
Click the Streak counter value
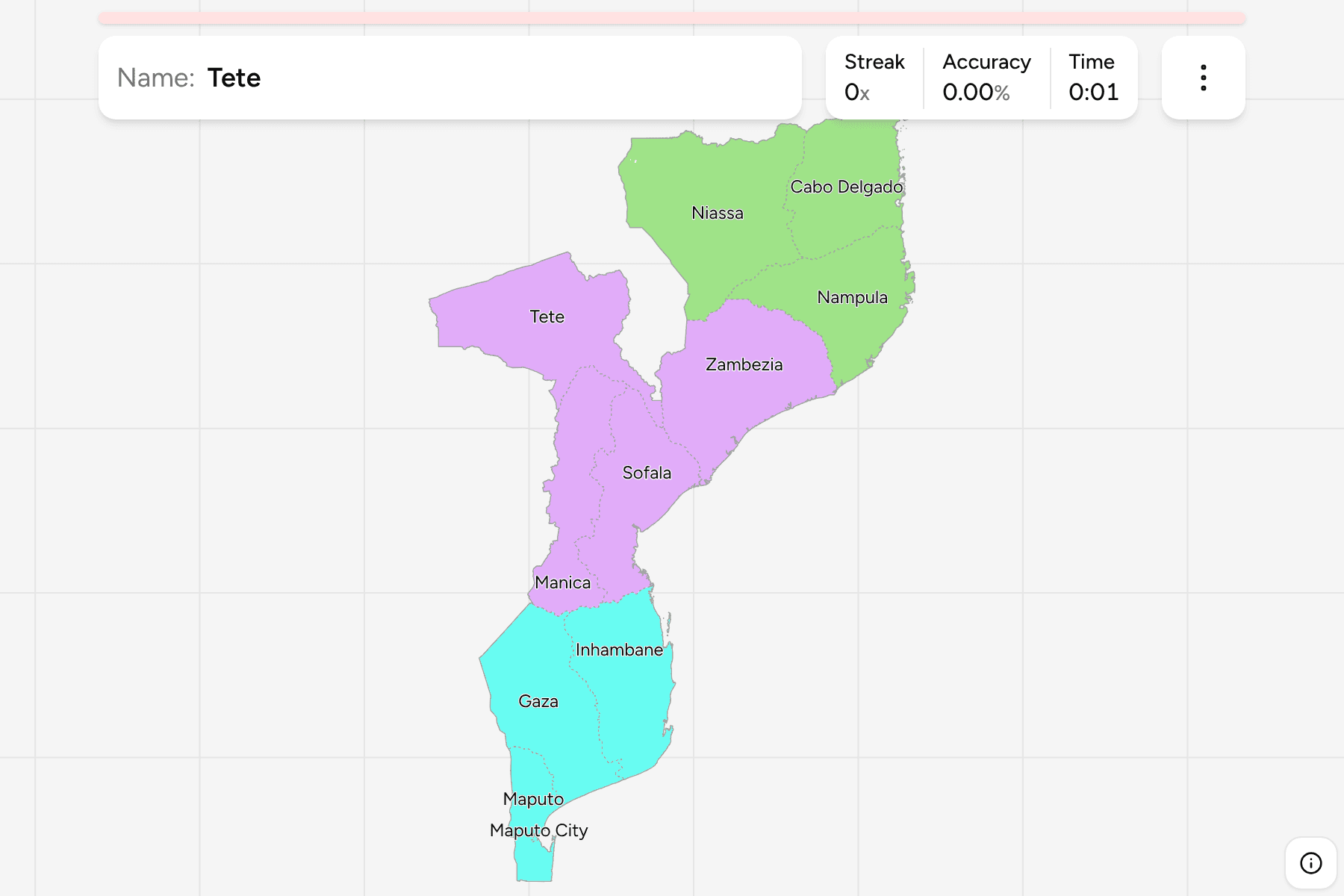(857, 92)
